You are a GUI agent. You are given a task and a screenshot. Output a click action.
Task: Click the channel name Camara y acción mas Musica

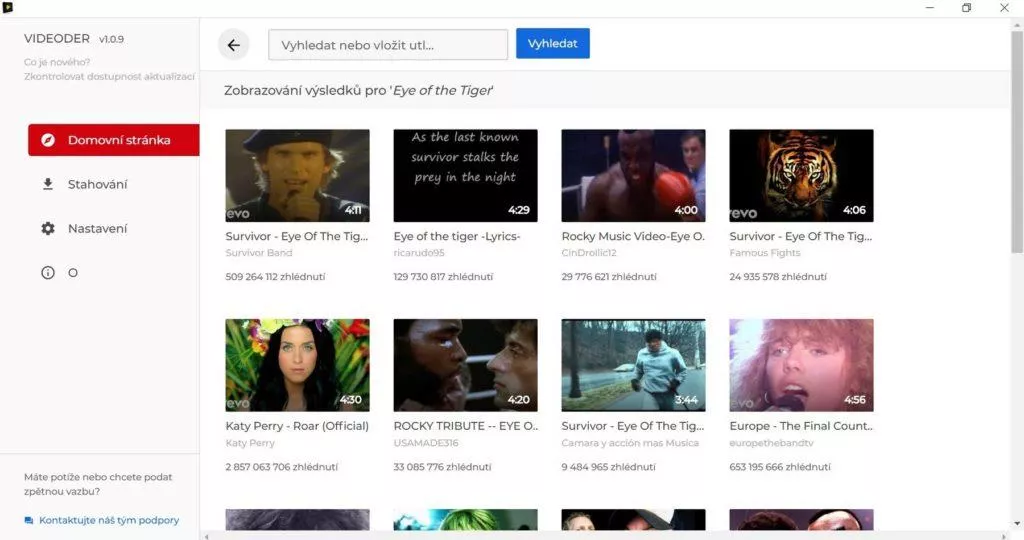[x=630, y=443]
